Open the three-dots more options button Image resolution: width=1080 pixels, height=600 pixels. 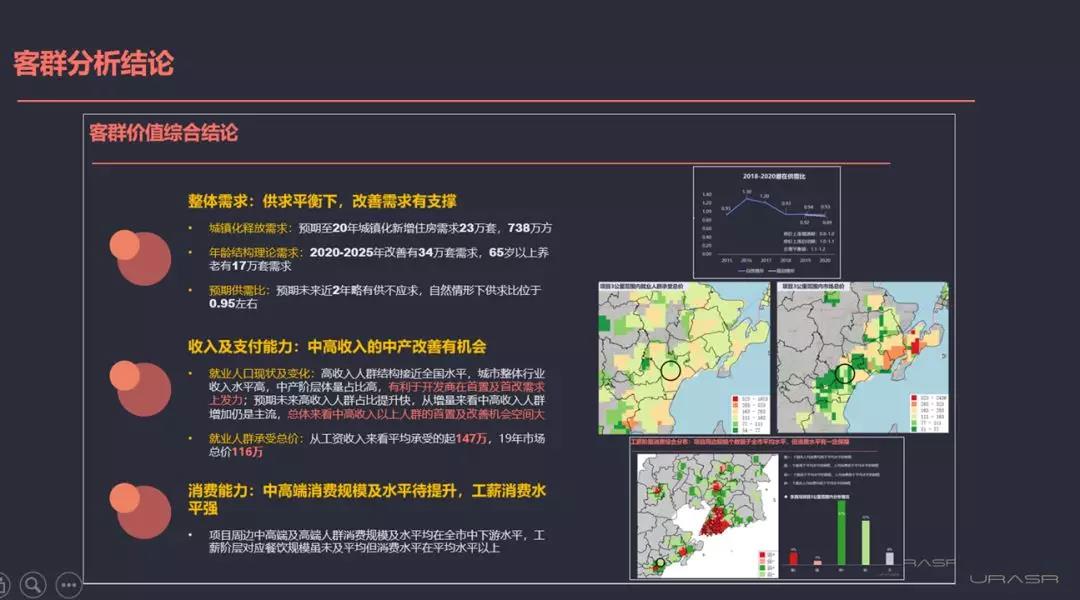pyautogui.click(x=69, y=585)
